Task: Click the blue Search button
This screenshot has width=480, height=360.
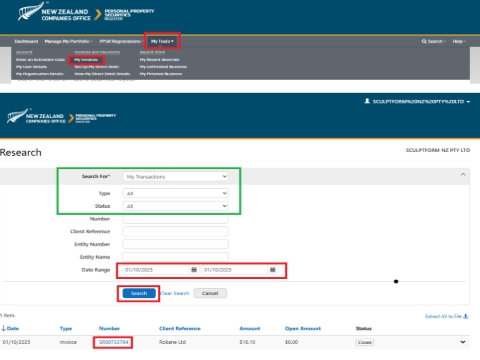Action: point(139,293)
